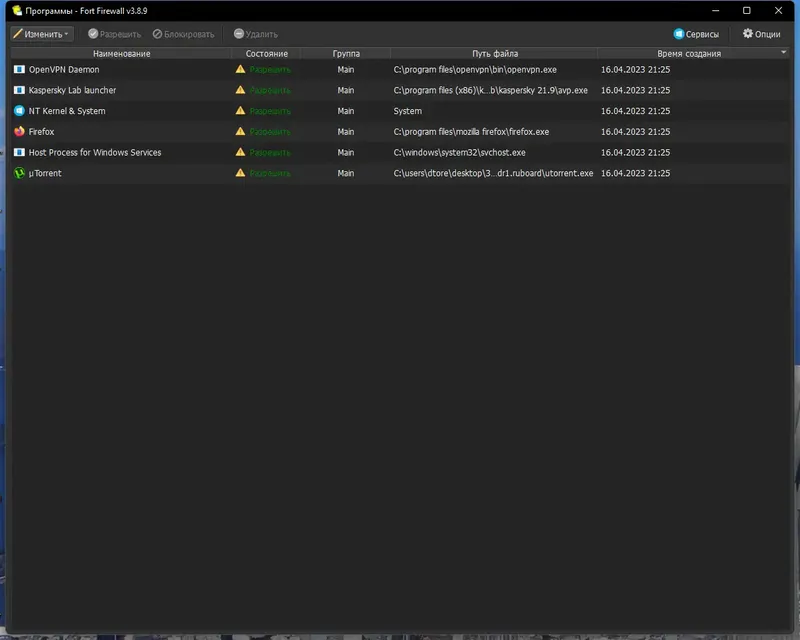Minimize the Fort Firewall window
This screenshot has width=800, height=640.
pyautogui.click(x=715, y=10)
